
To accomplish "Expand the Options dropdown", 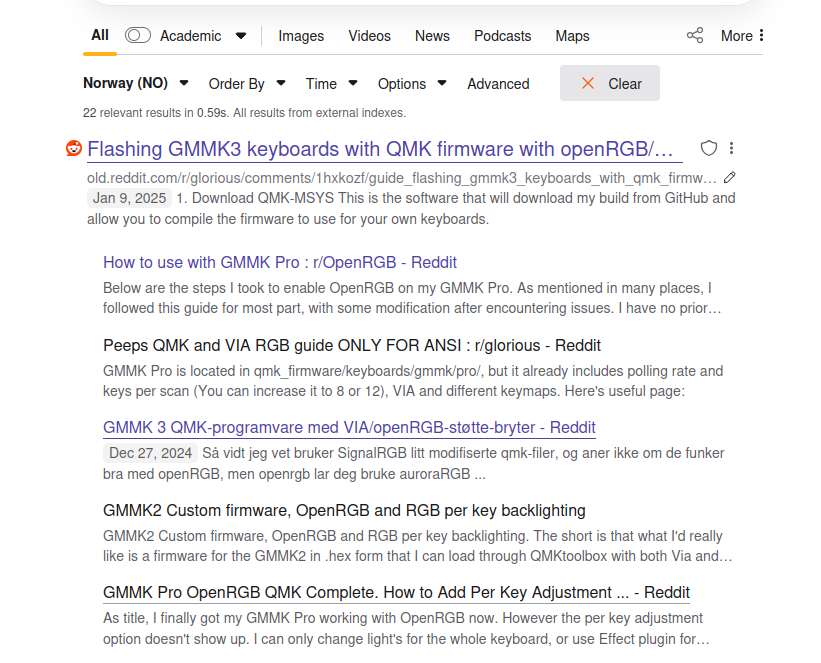I will [411, 84].
